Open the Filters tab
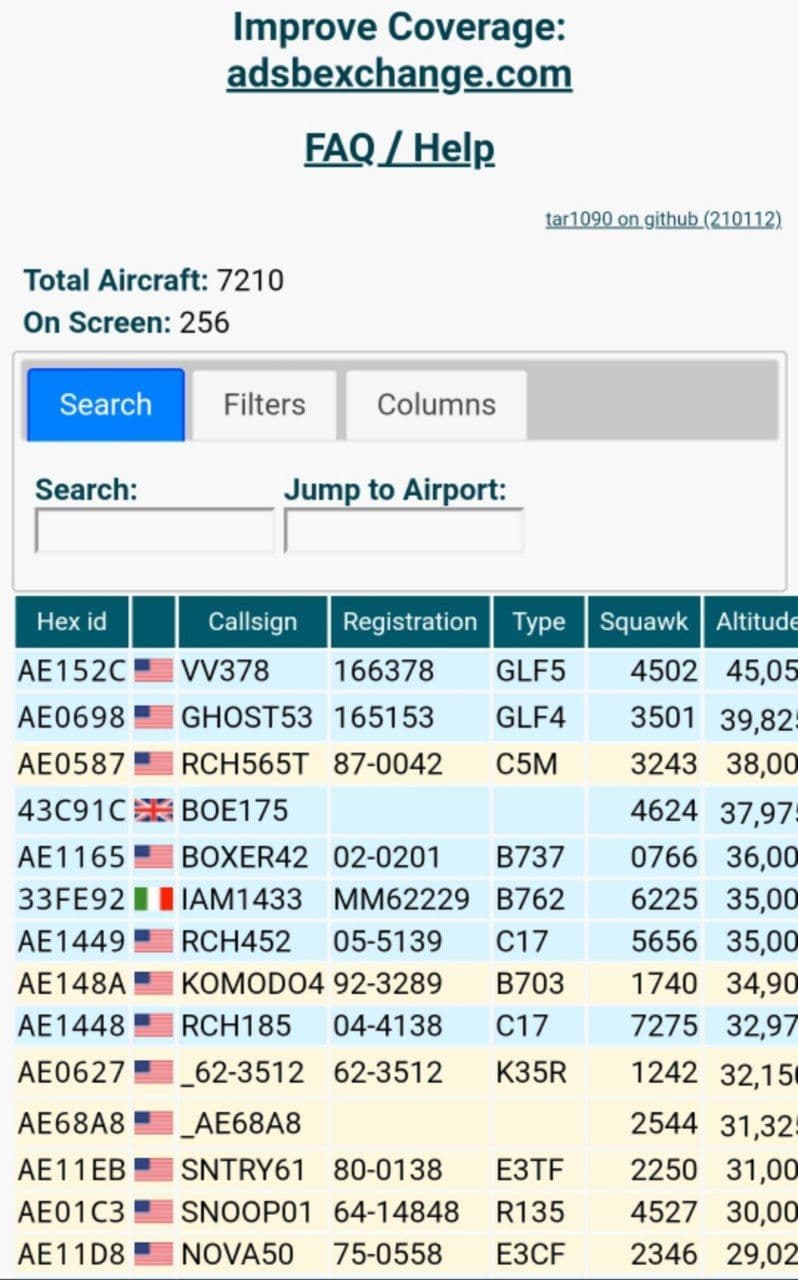 [x=264, y=405]
